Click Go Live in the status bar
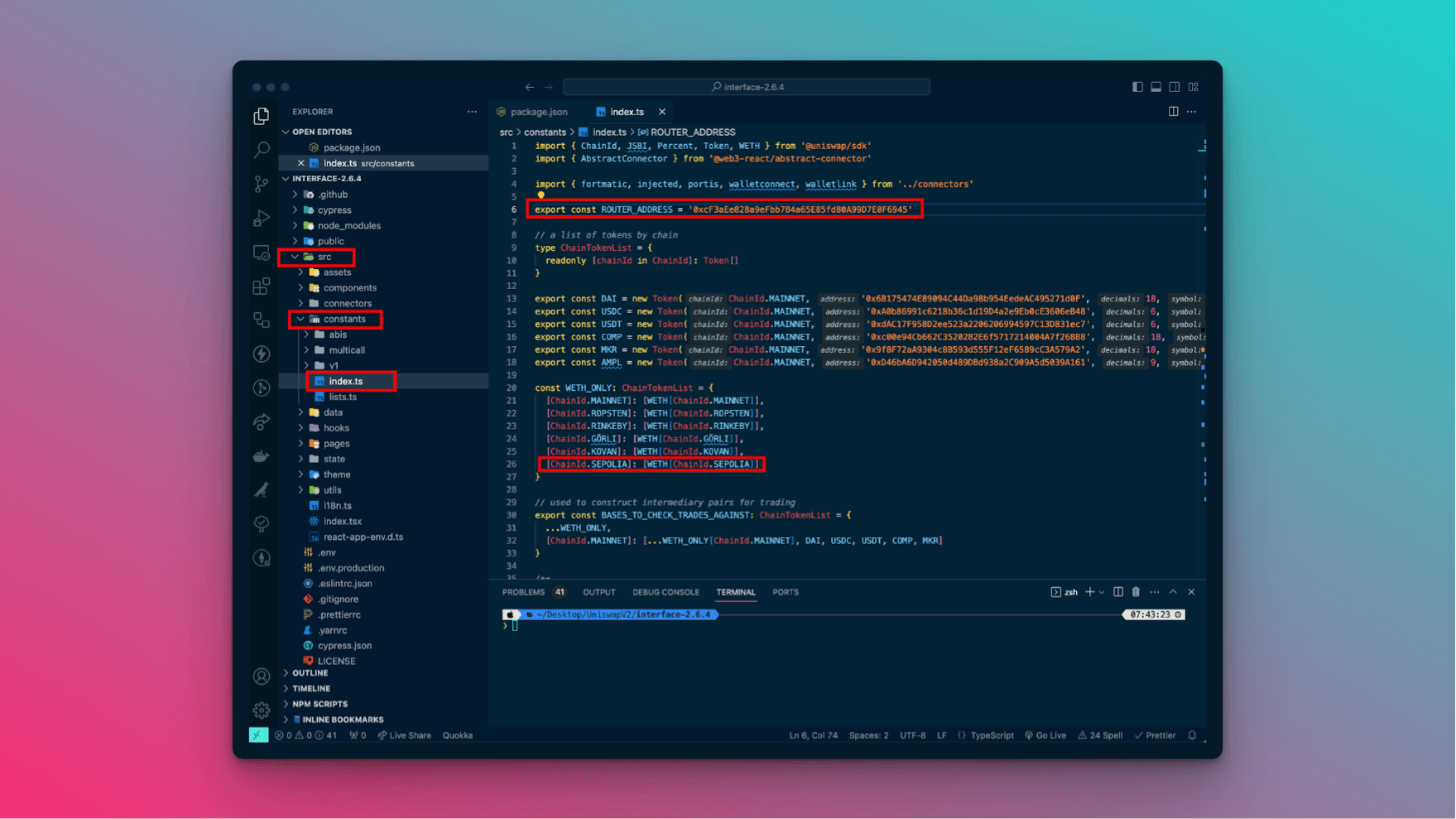The image size is (1456, 819). tap(1045, 735)
